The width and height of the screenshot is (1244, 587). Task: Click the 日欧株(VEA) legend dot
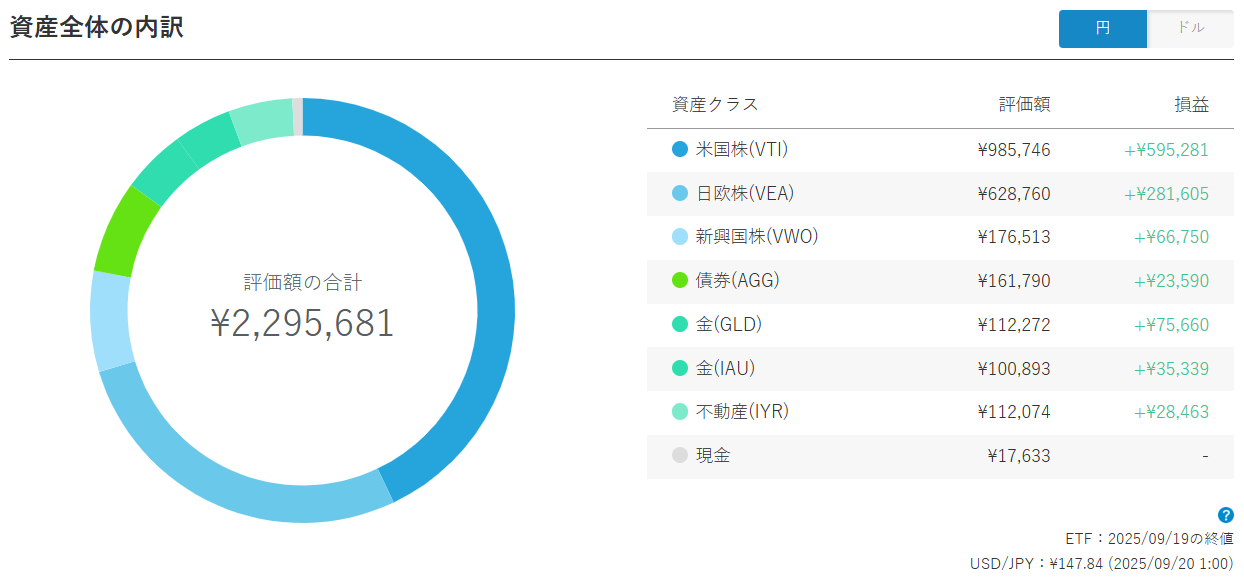coord(680,194)
